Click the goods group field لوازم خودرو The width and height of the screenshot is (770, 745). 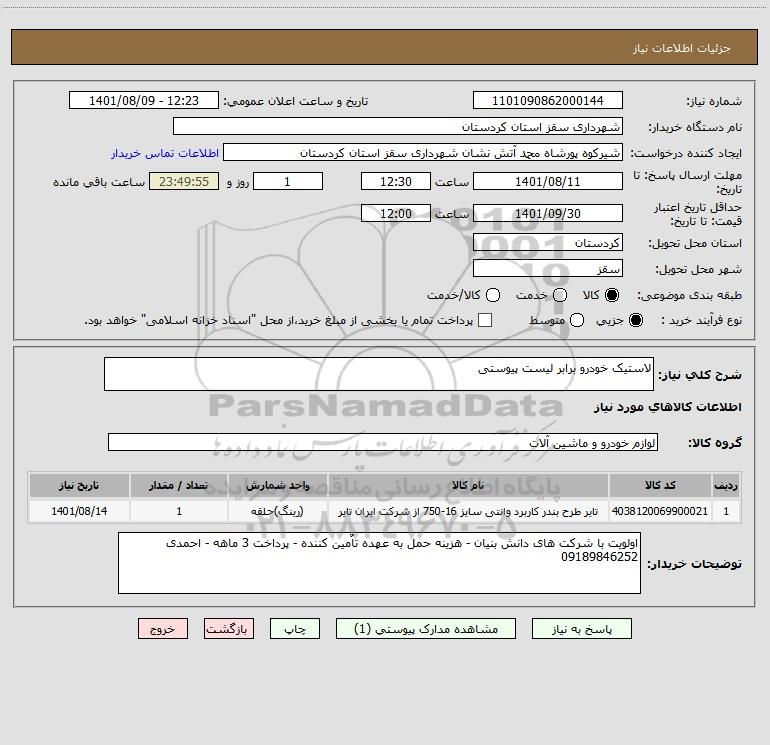(x=383, y=442)
